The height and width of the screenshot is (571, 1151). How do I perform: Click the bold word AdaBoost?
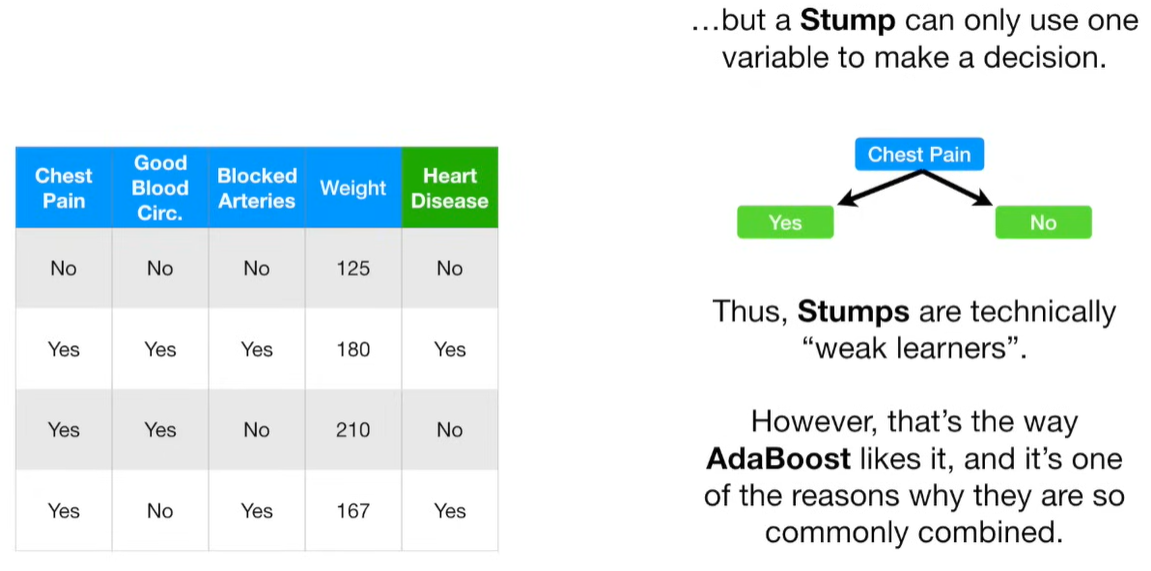778,459
